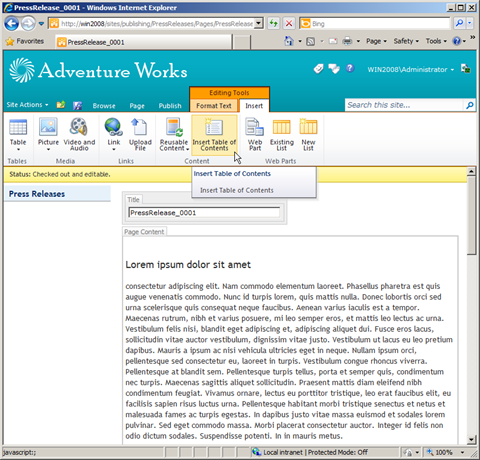Open the Site Actions menu
The width and height of the screenshot is (480, 460).
27,105
